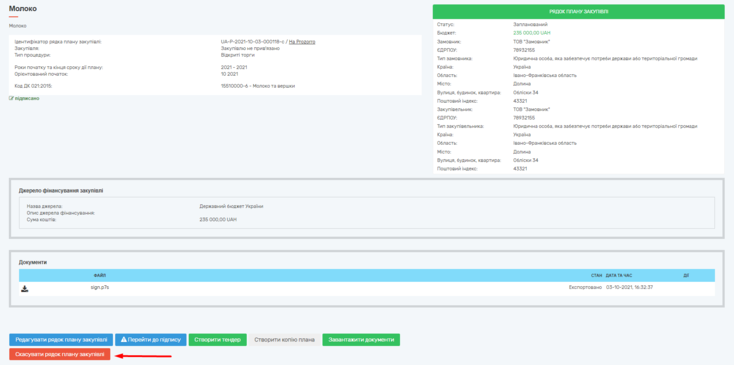The height and width of the screenshot is (365, 734).
Task: Click the value in 'Тип закупівельника' row
Action: 605,126
